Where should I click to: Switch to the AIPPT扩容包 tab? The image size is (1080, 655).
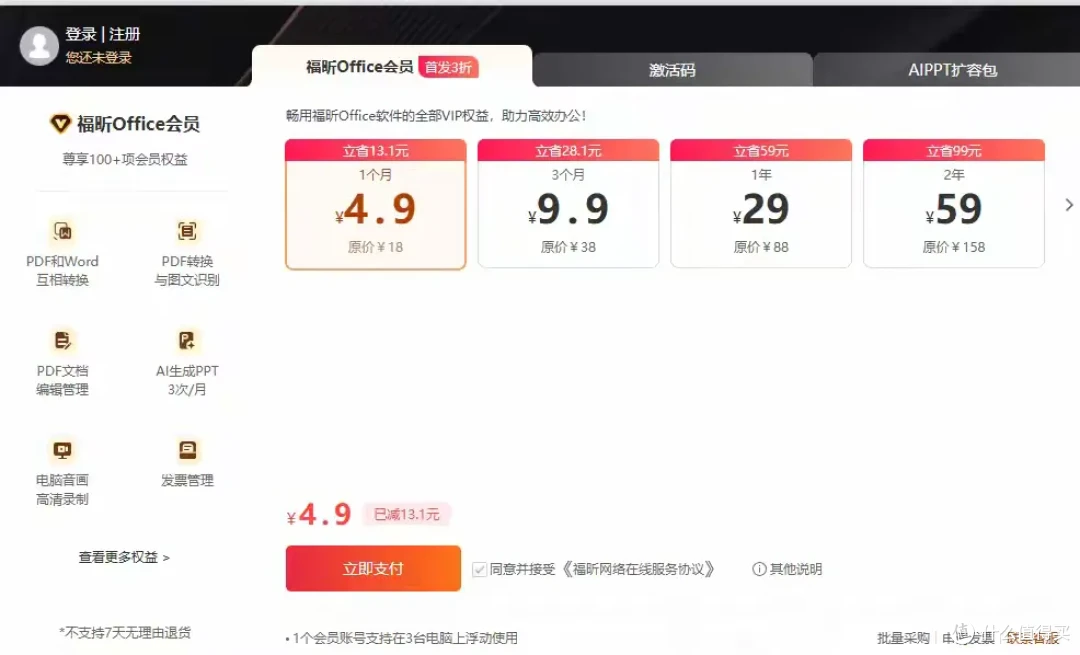(952, 70)
